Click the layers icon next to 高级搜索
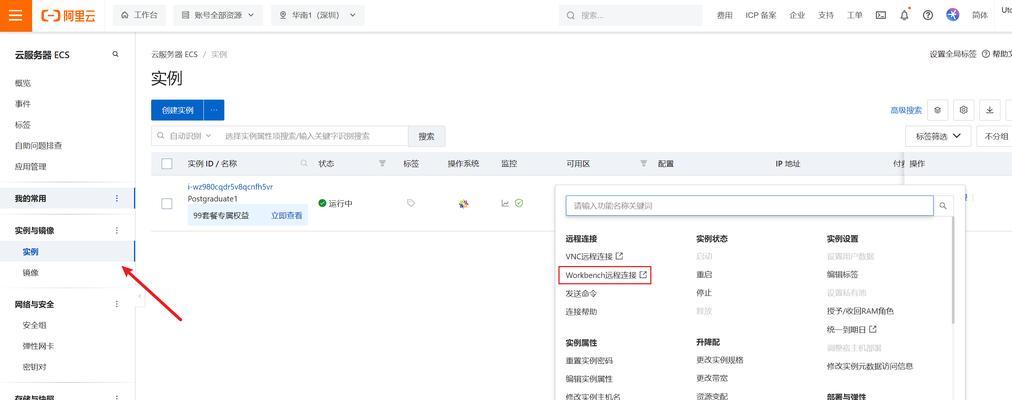 tap(938, 110)
